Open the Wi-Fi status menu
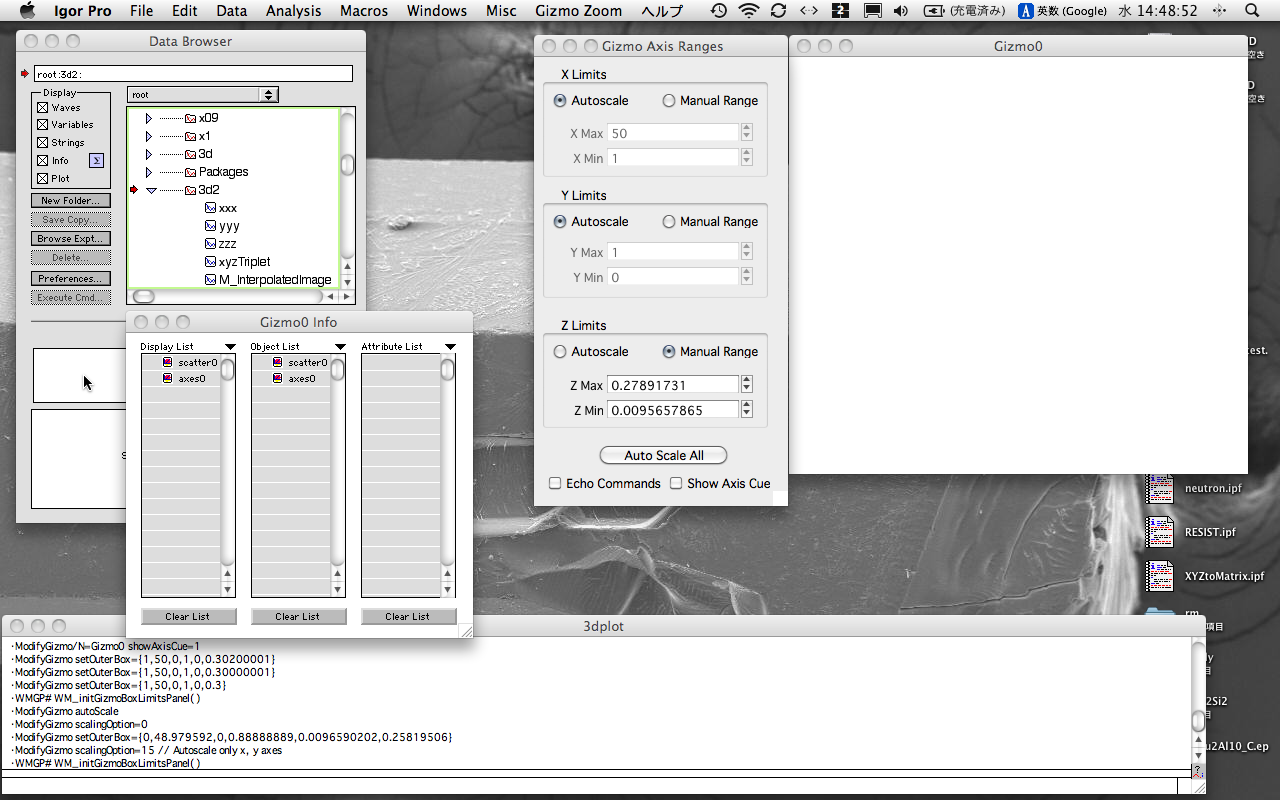 pos(748,11)
